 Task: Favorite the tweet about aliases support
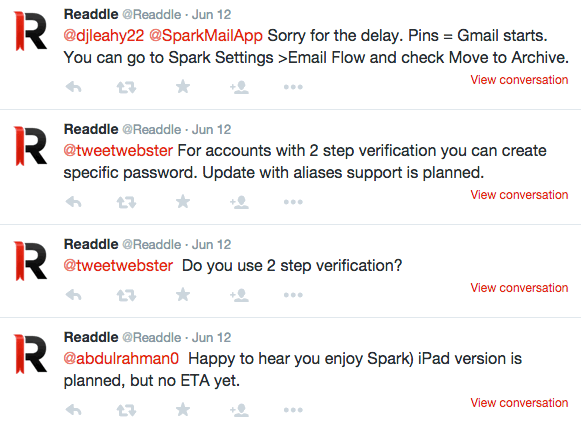point(183,202)
